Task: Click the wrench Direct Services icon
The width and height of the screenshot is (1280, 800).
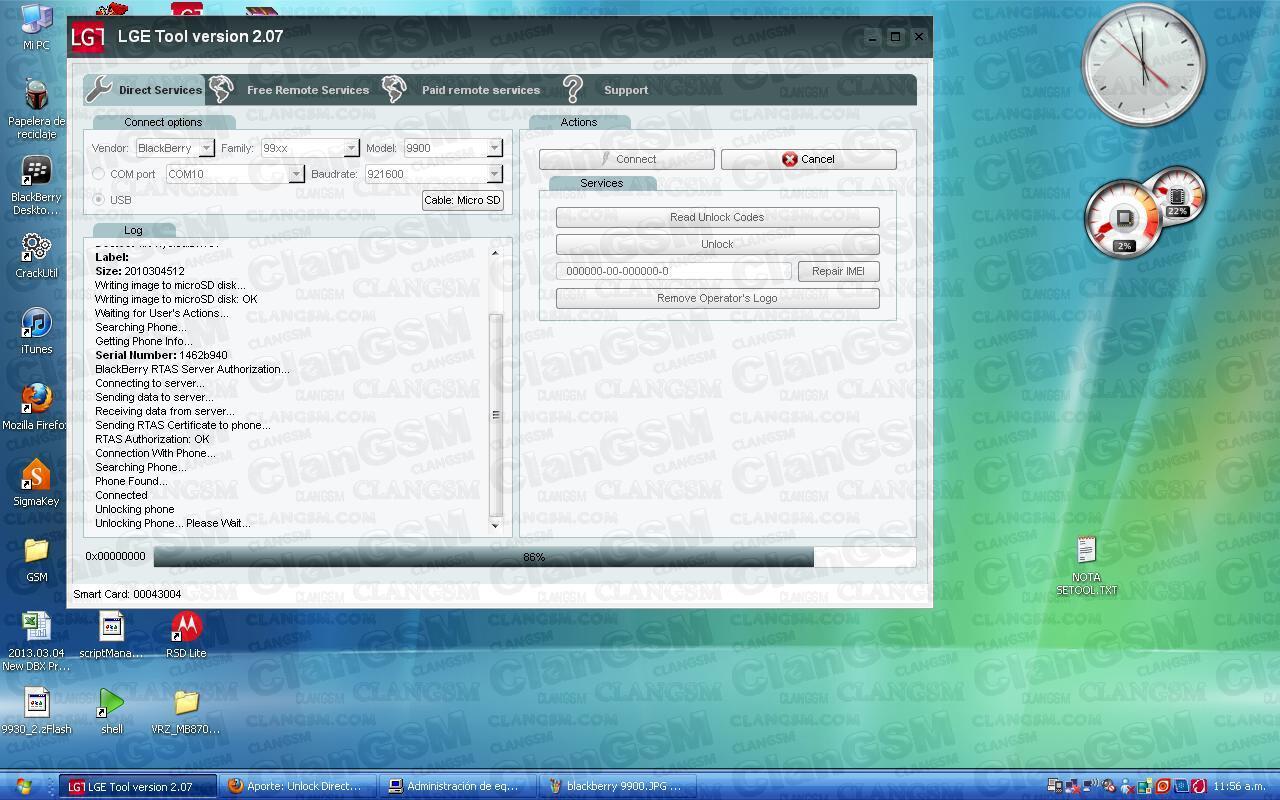Action: coord(99,89)
